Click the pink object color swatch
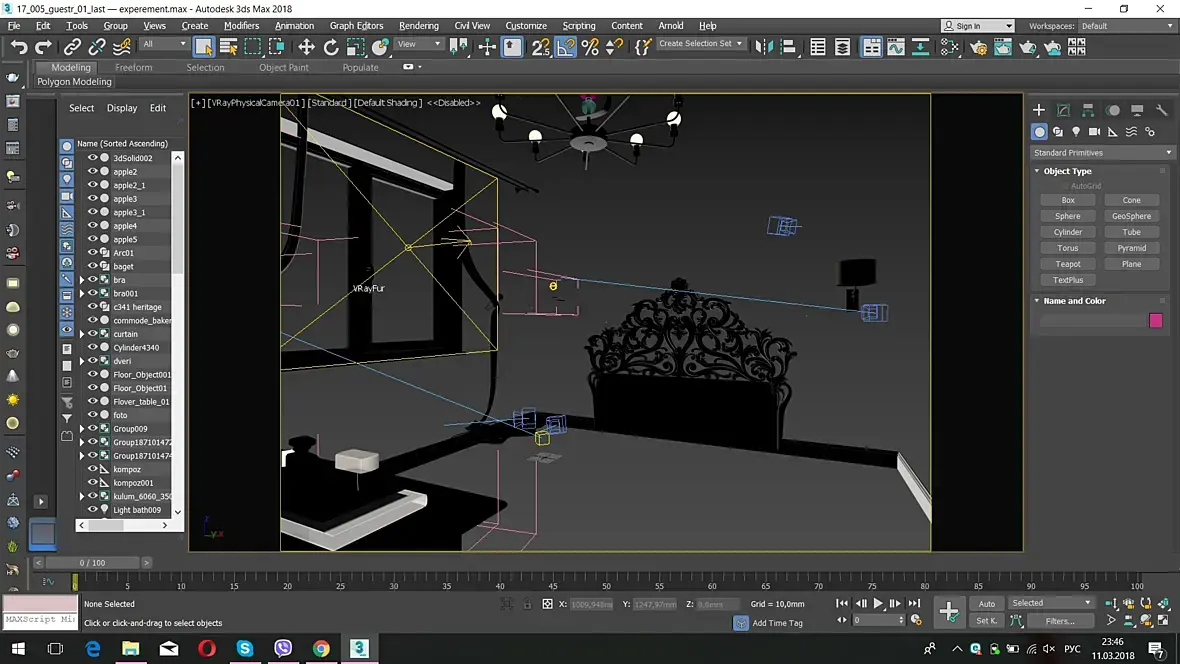The image size is (1180, 664). [x=1155, y=321]
